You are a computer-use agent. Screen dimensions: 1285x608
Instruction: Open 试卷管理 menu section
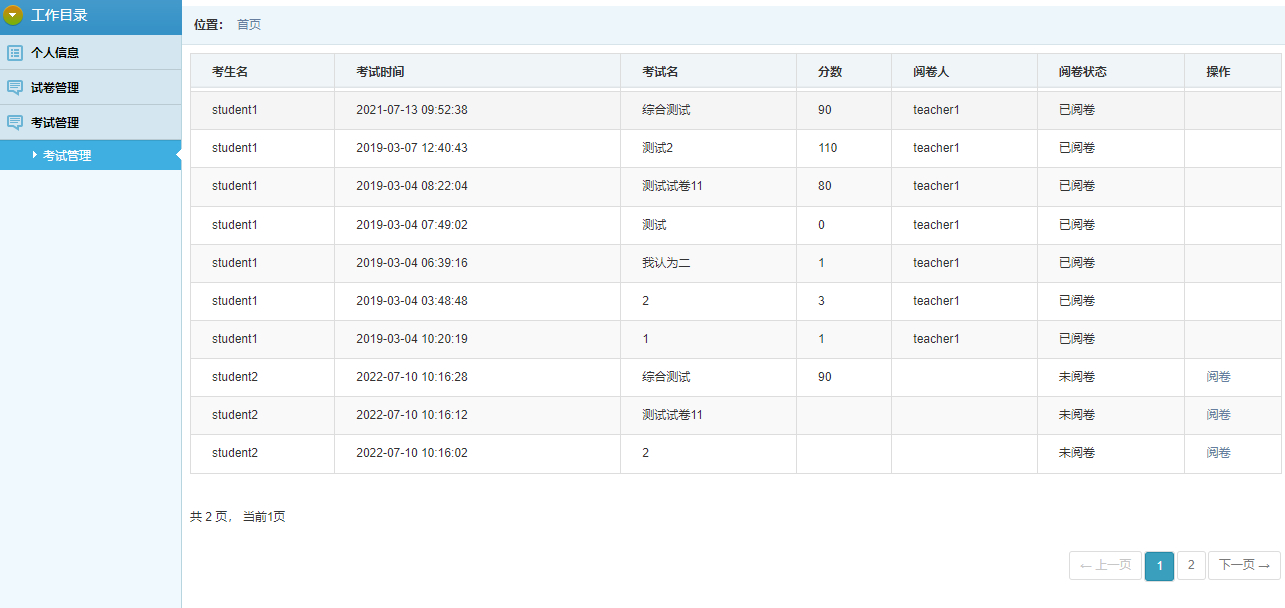90,87
